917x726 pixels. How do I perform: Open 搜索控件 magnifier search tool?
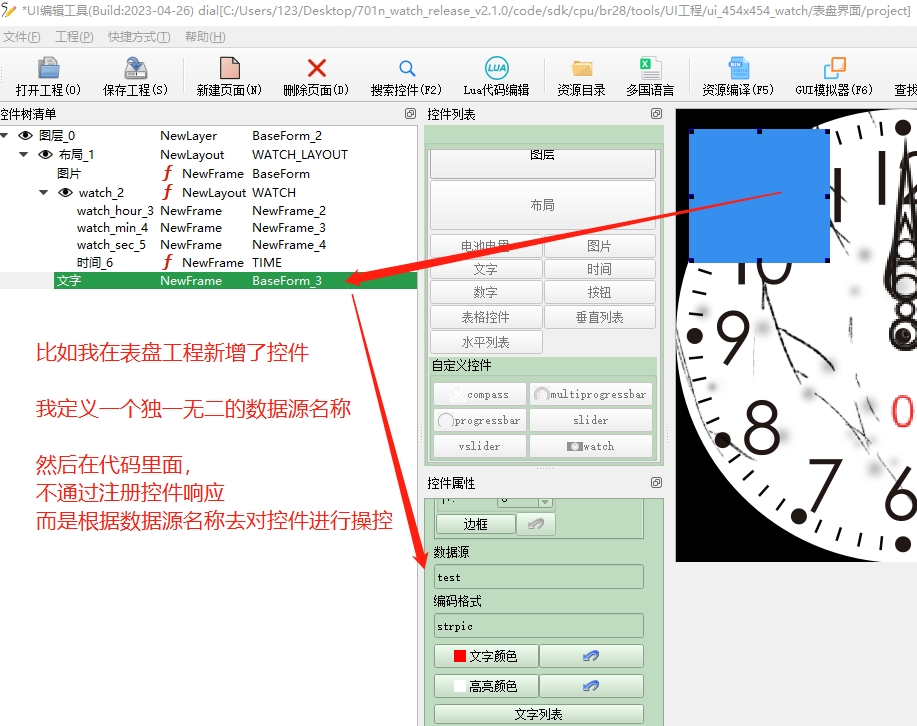[x=406, y=68]
